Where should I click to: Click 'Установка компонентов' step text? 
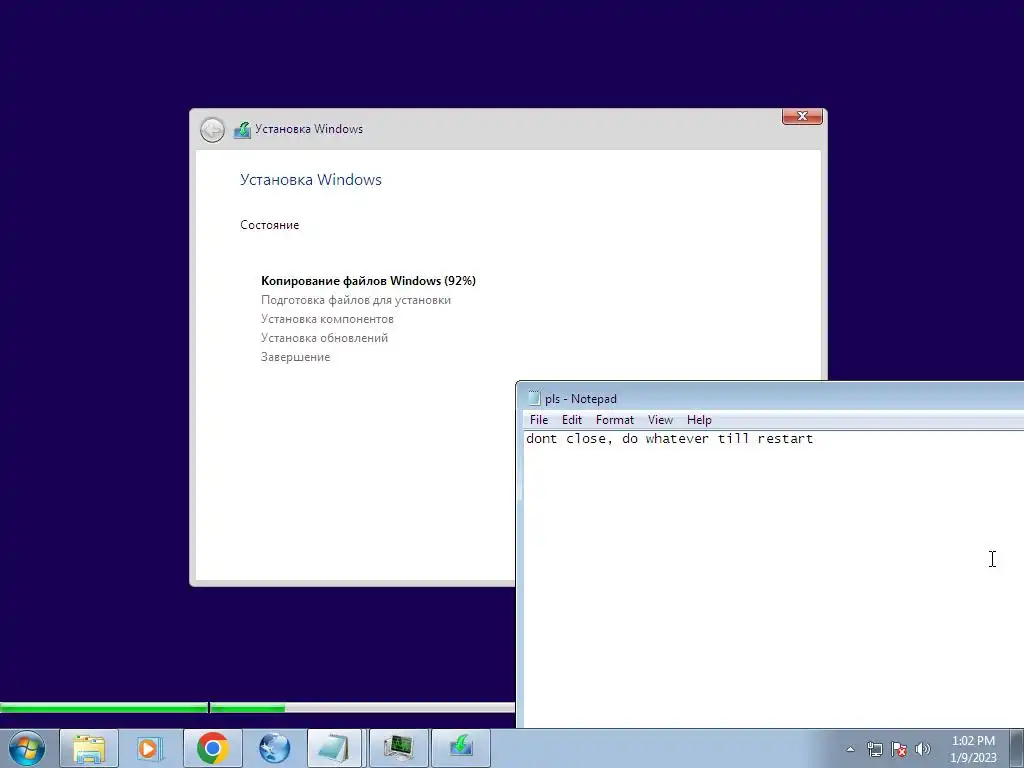[327, 319]
